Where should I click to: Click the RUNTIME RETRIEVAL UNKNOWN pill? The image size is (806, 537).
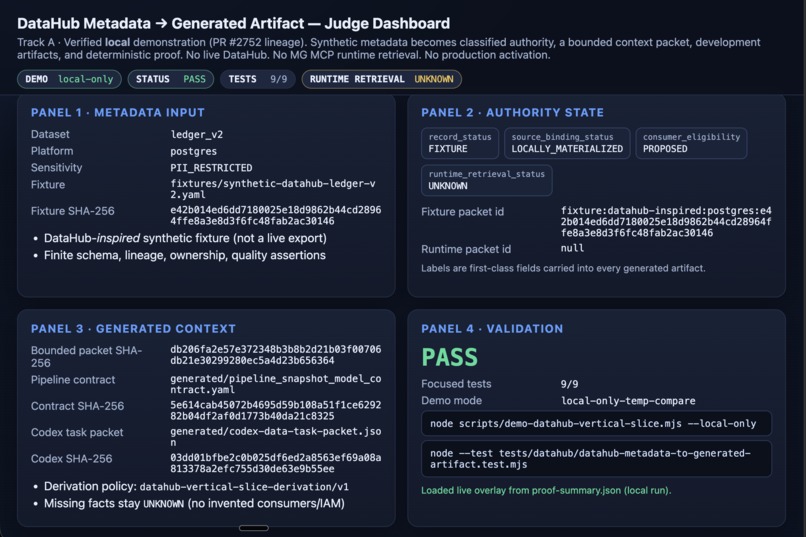point(381,79)
